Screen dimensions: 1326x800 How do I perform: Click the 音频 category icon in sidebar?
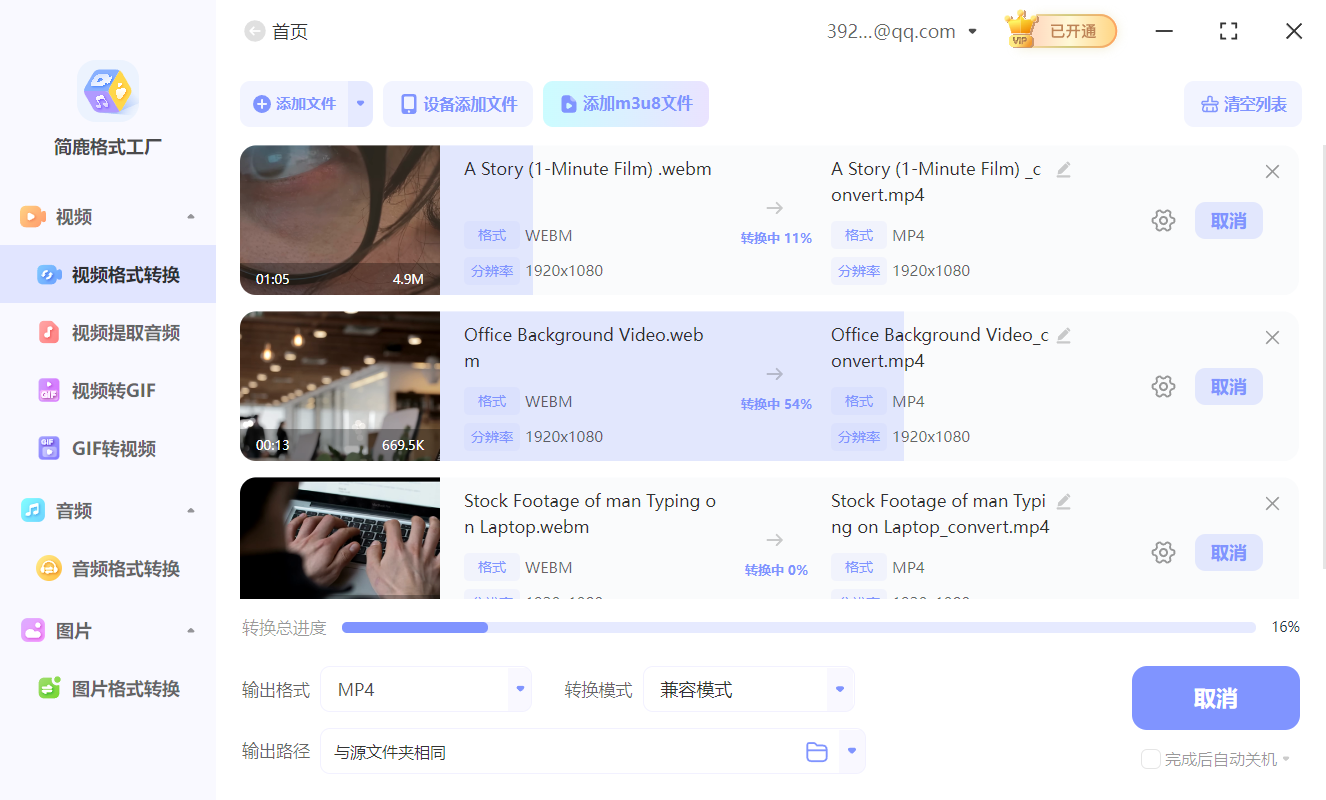click(x=33, y=511)
